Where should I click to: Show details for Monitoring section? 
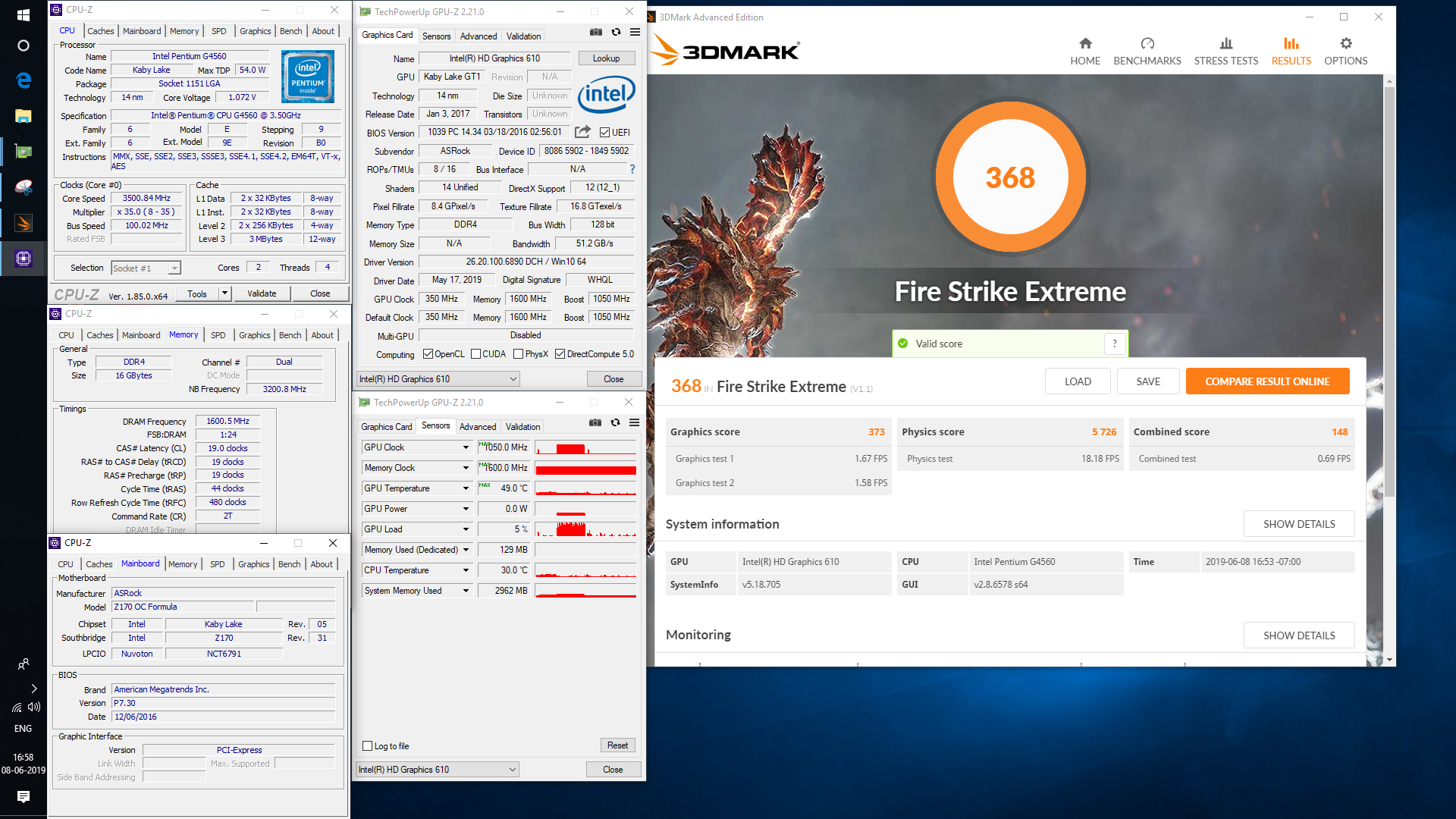pos(1299,635)
